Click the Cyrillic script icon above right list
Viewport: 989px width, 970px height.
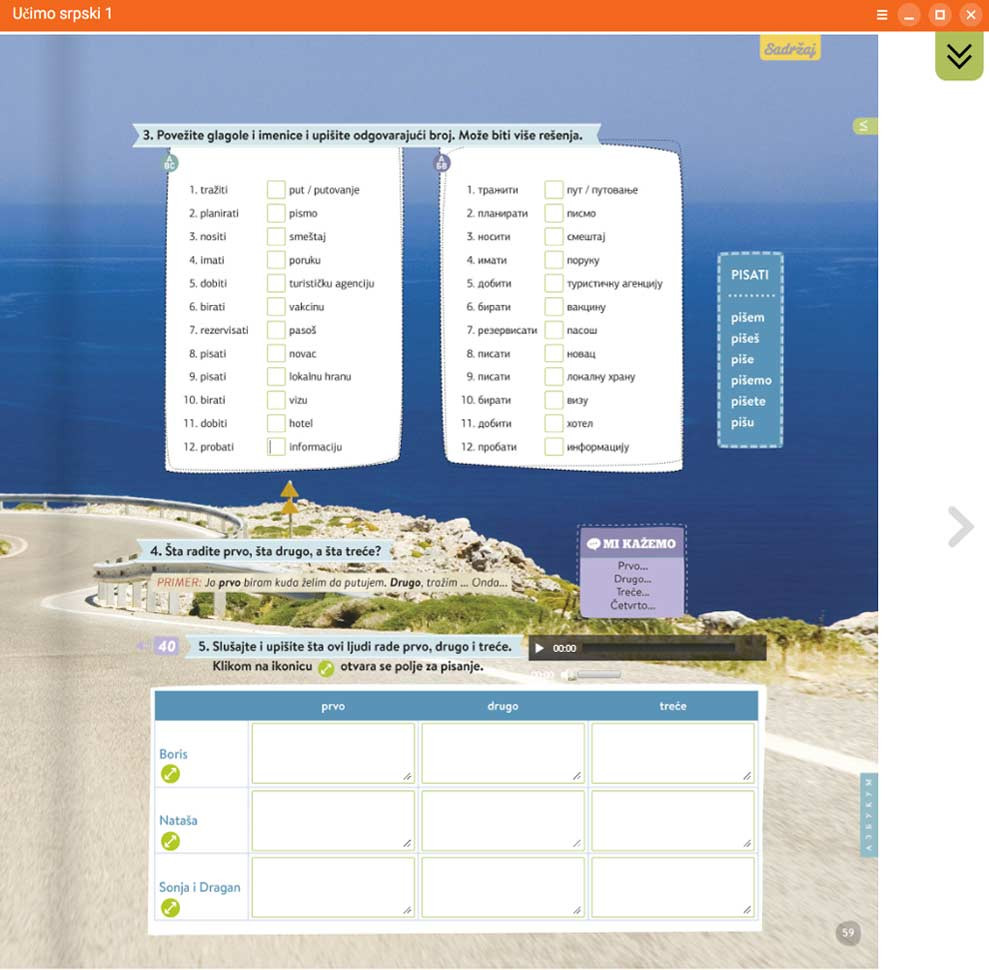(441, 163)
